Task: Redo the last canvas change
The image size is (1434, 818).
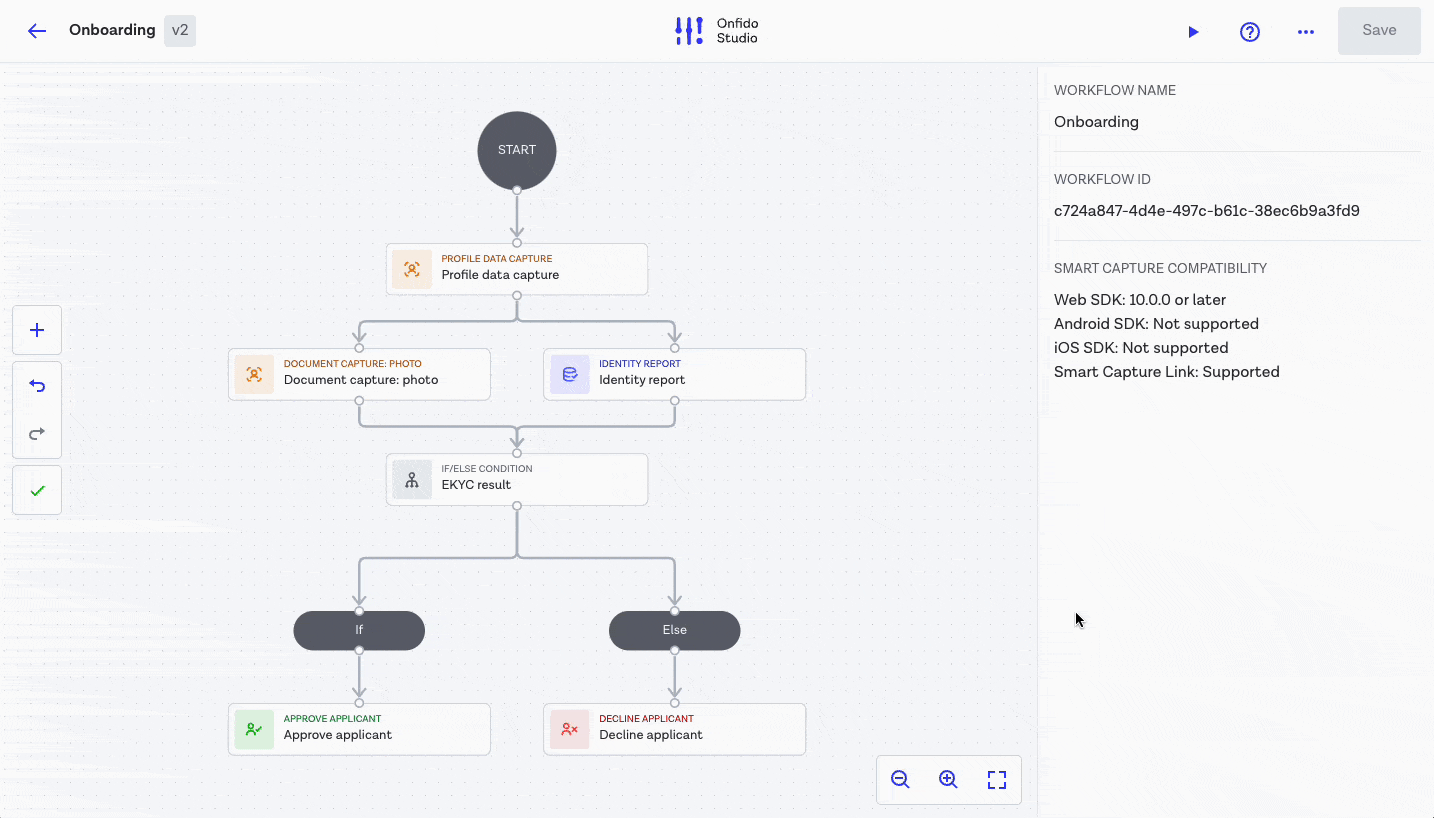Action: [x=37, y=433]
